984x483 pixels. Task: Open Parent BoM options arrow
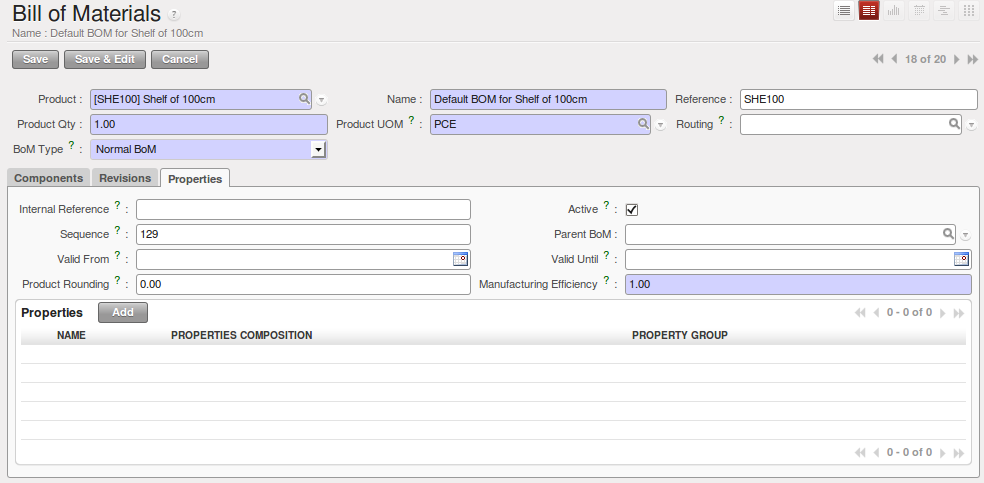click(x=965, y=235)
